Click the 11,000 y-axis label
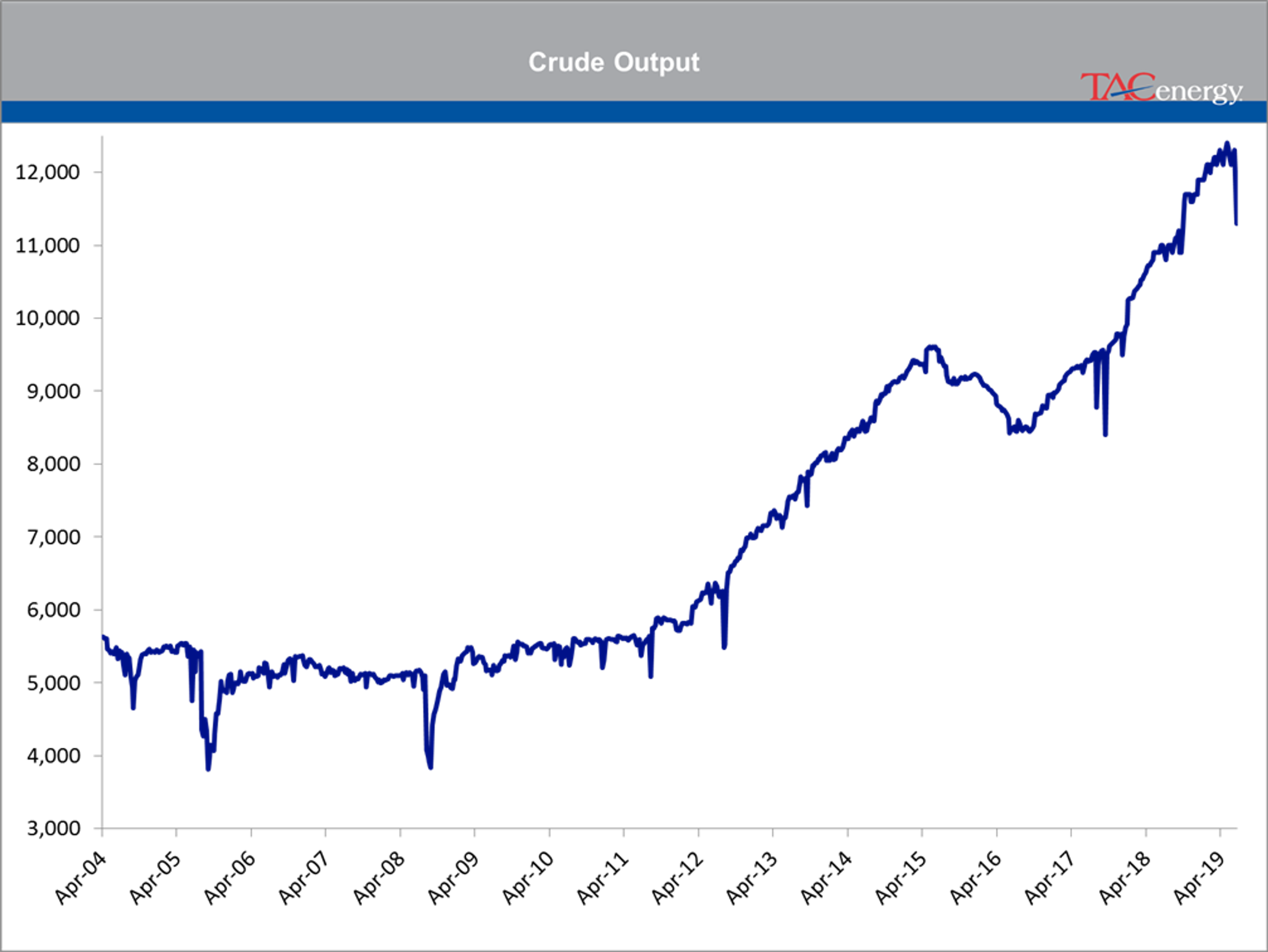Viewport: 1268px width, 952px height. [x=48, y=245]
